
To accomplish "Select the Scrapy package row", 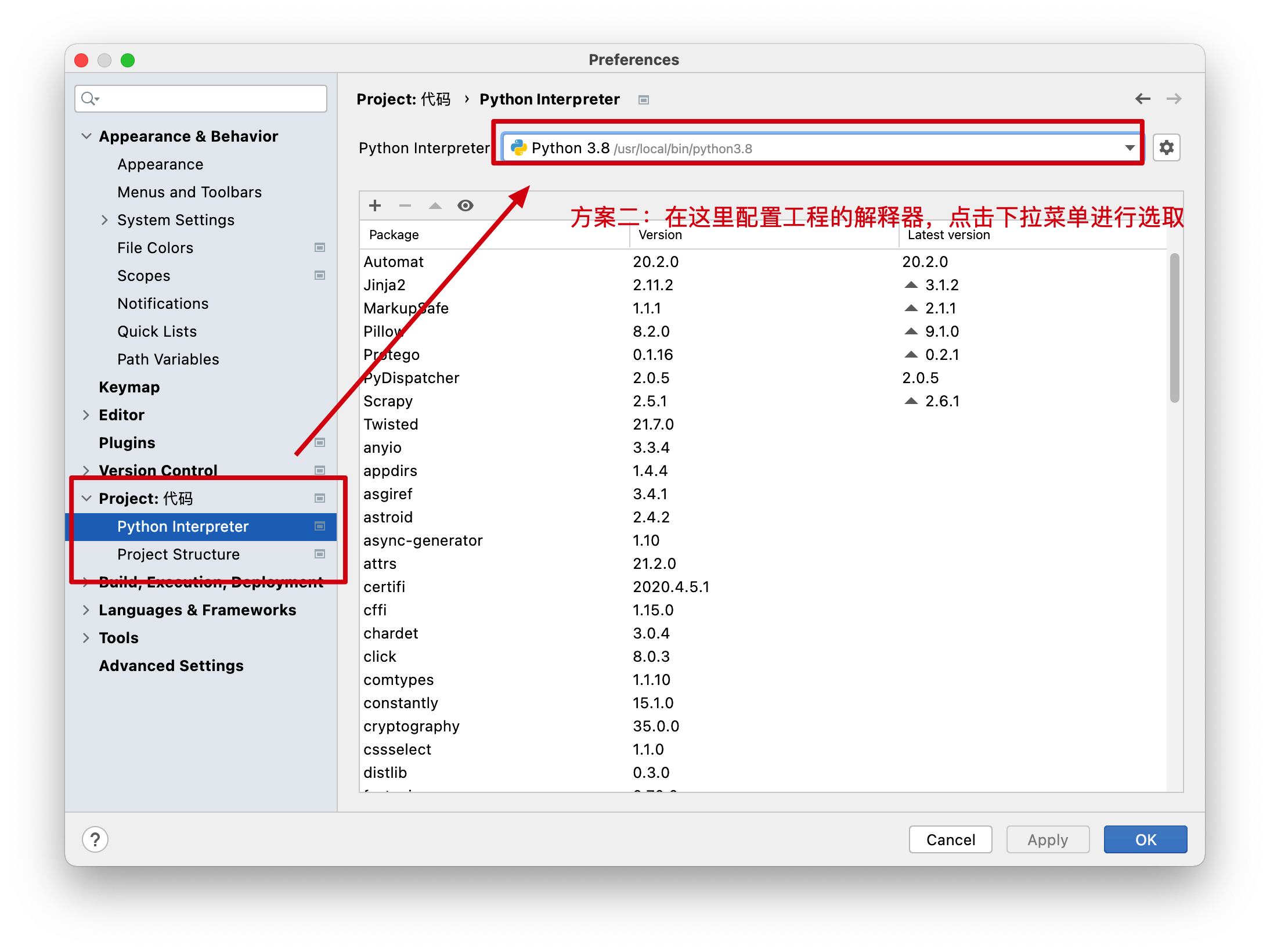I will (388, 401).
